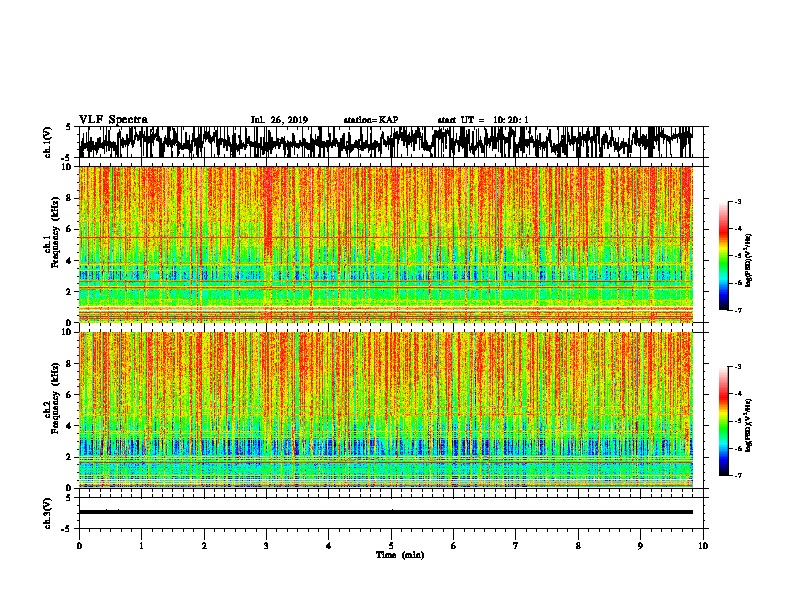
Task: Click the "VLF Spectra" plot title
Action: coord(113,120)
